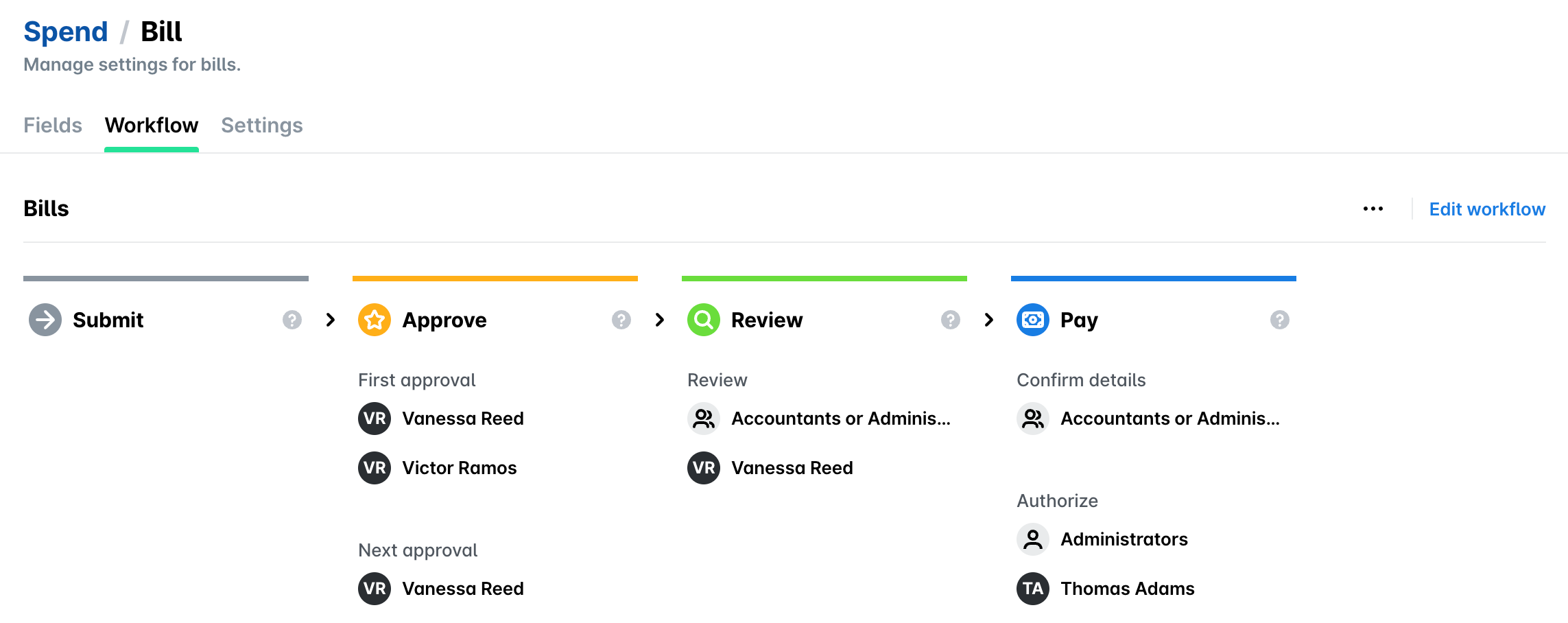Viewport: 1568px width, 623px height.
Task: Open help tooltip for Submit stage
Action: (292, 320)
